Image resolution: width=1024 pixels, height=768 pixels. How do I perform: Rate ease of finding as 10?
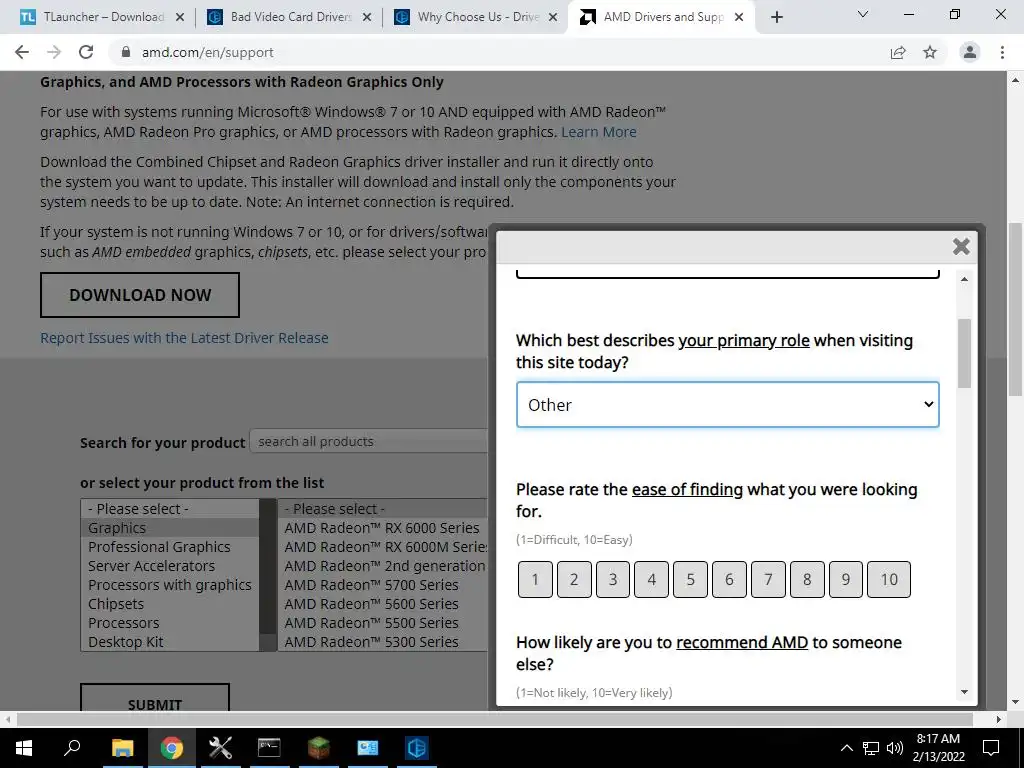(x=889, y=579)
